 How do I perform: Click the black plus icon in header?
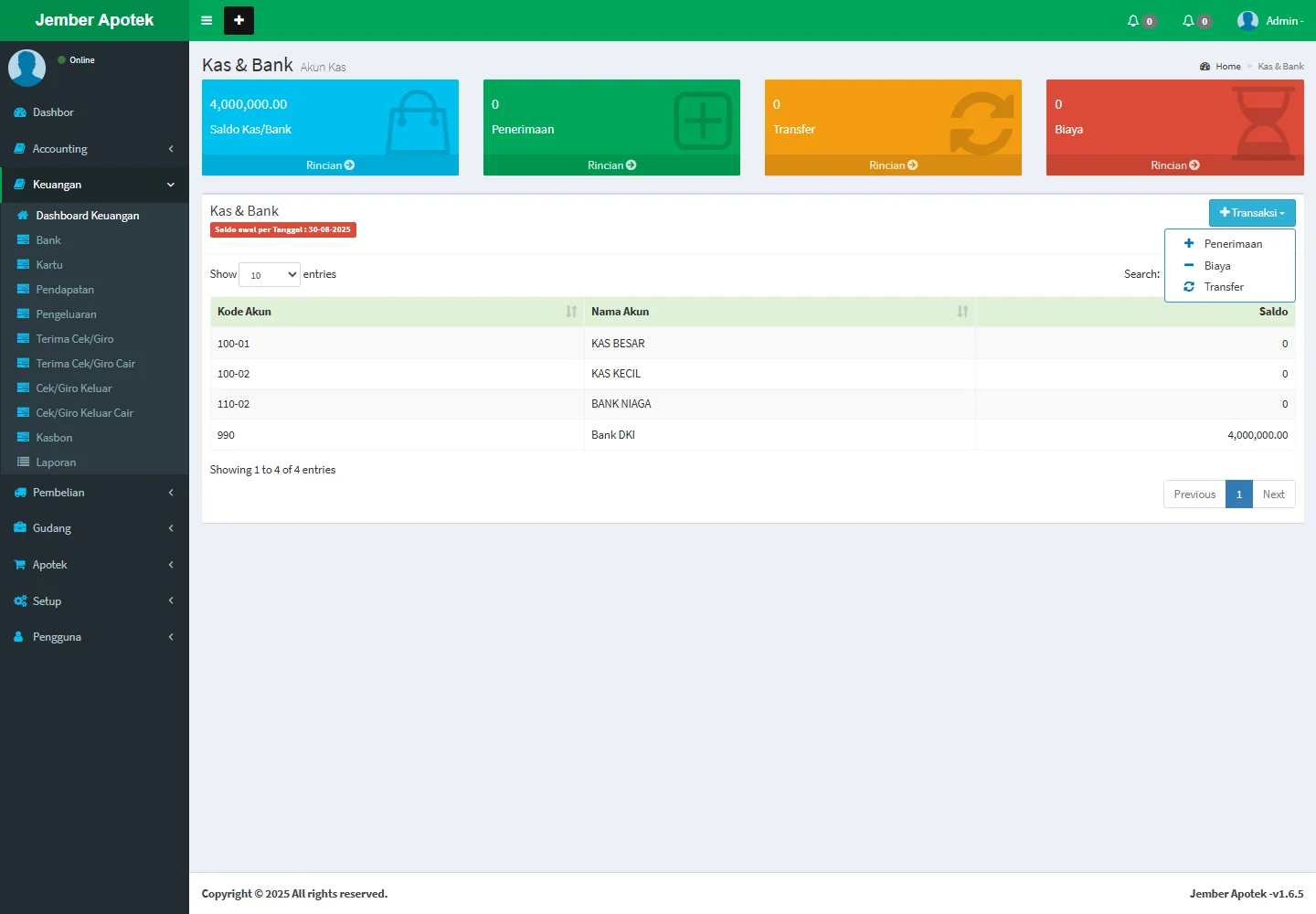pyautogui.click(x=239, y=20)
